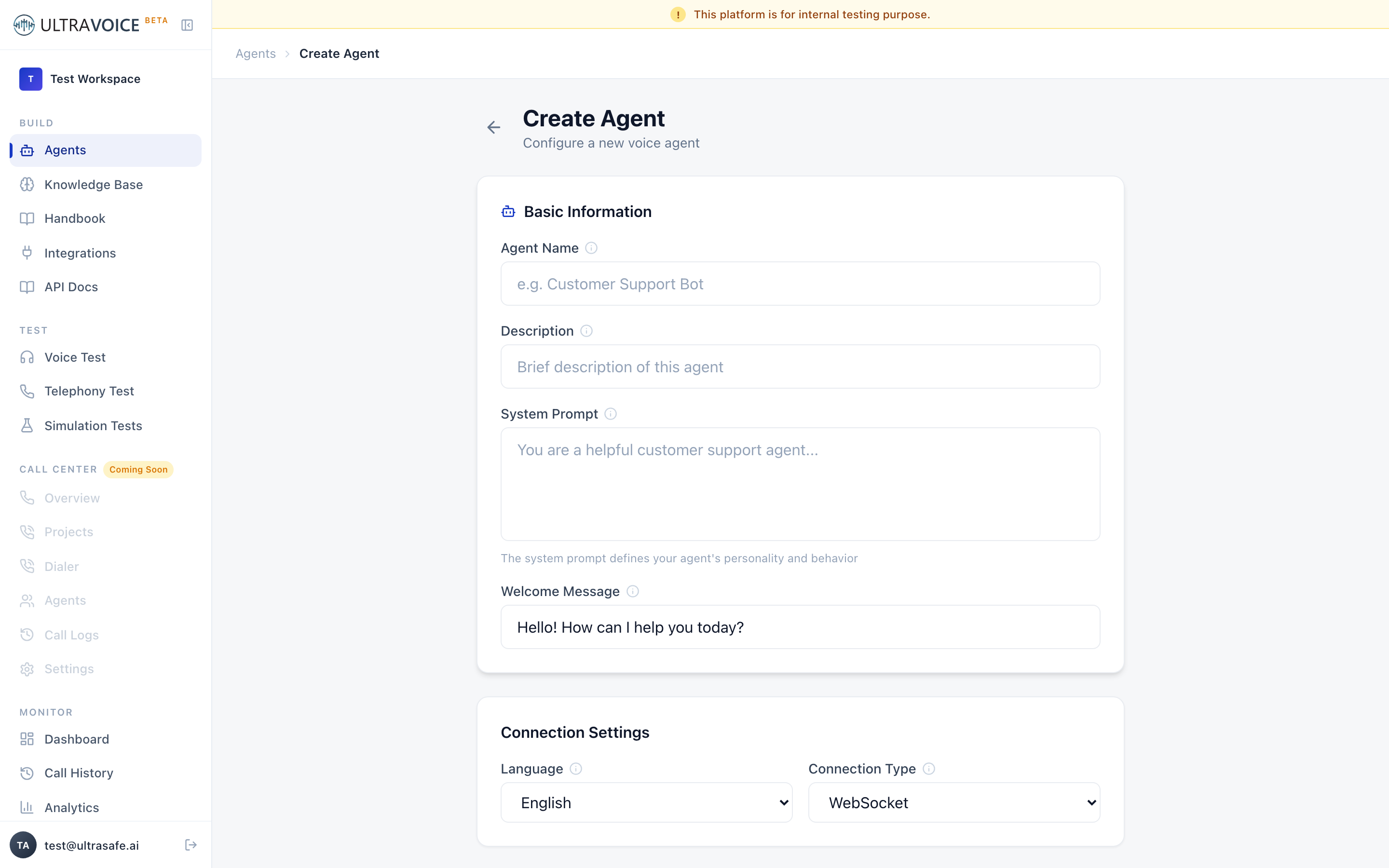The image size is (1389, 868).
Task: Click Settings in Call Center section
Action: coord(106,669)
